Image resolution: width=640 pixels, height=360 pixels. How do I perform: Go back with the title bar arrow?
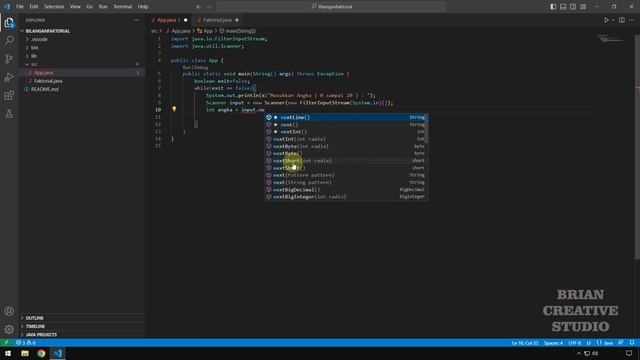pos(199,7)
